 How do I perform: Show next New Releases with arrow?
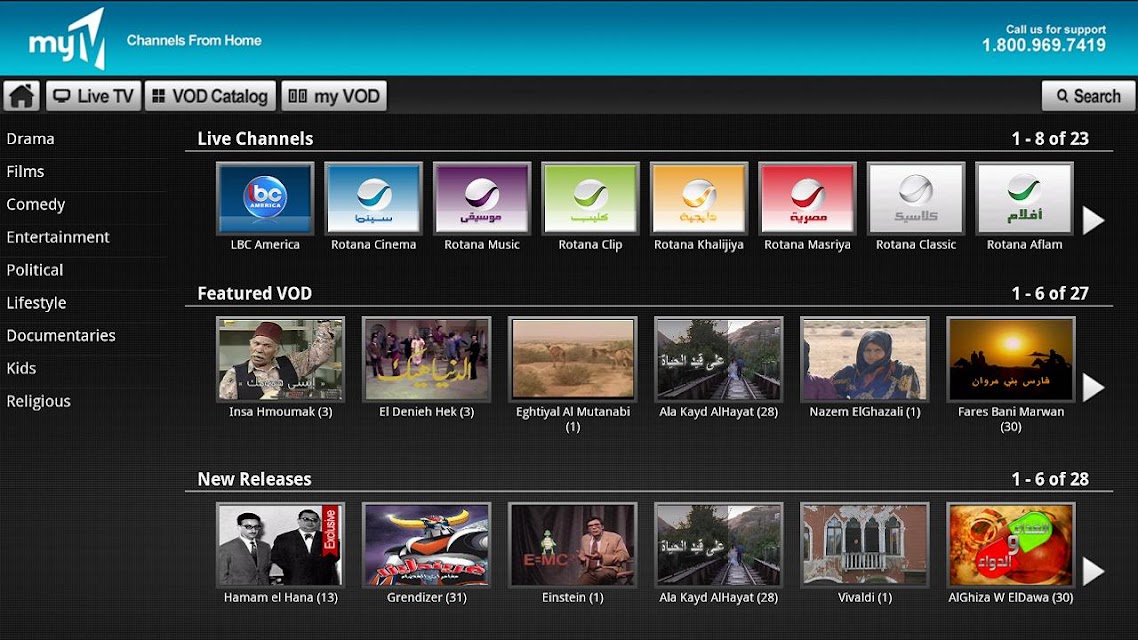point(1093,572)
